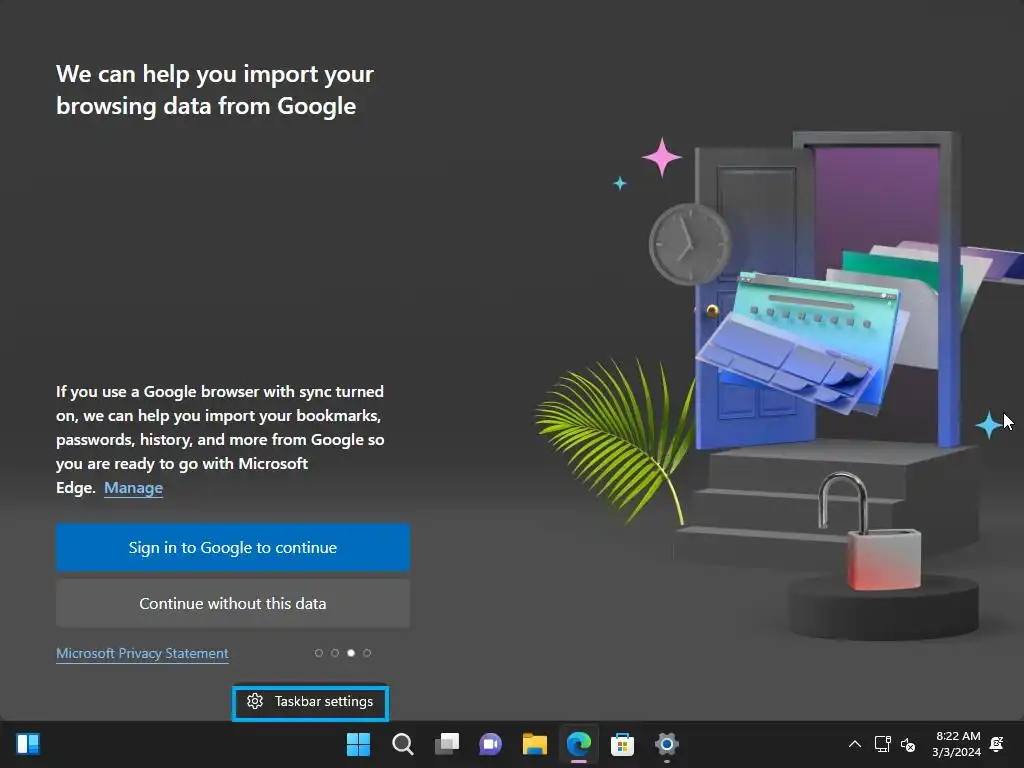1024x768 pixels.
Task: Show hidden system tray icons
Action: tap(854, 744)
